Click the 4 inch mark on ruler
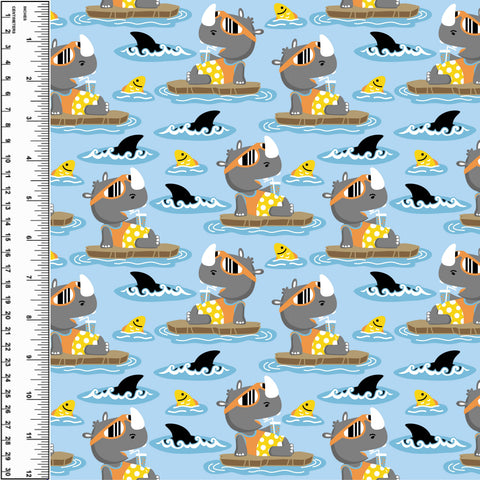Viewport: 480px width, 480px height. 29,158
